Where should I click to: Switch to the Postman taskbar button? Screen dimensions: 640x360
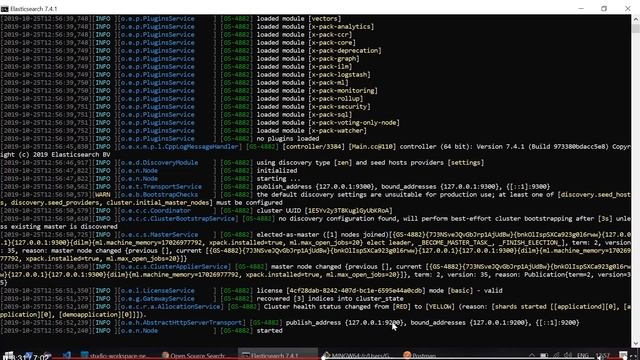pyautogui.click(x=420, y=355)
